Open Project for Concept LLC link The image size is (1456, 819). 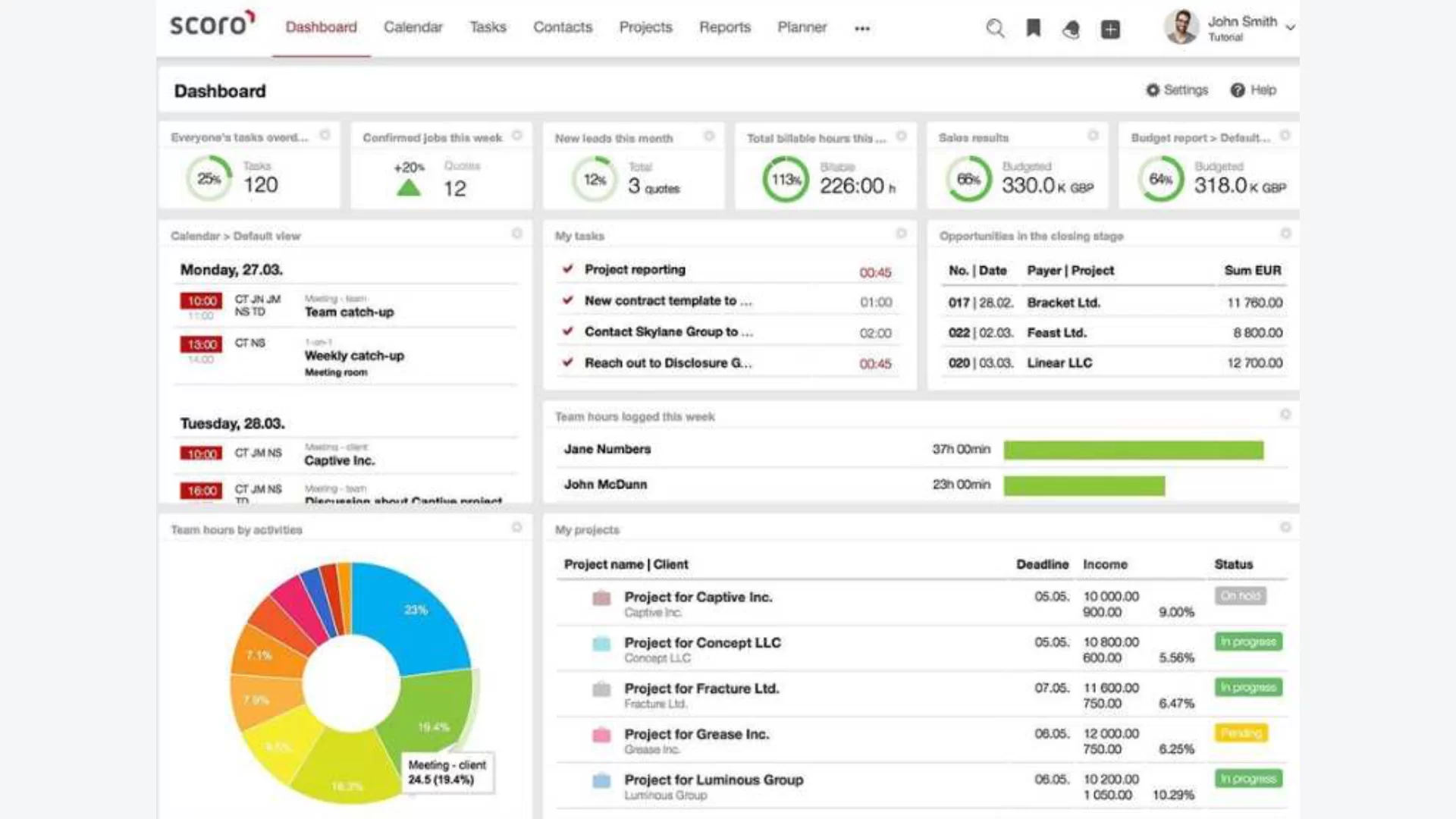pyautogui.click(x=702, y=643)
